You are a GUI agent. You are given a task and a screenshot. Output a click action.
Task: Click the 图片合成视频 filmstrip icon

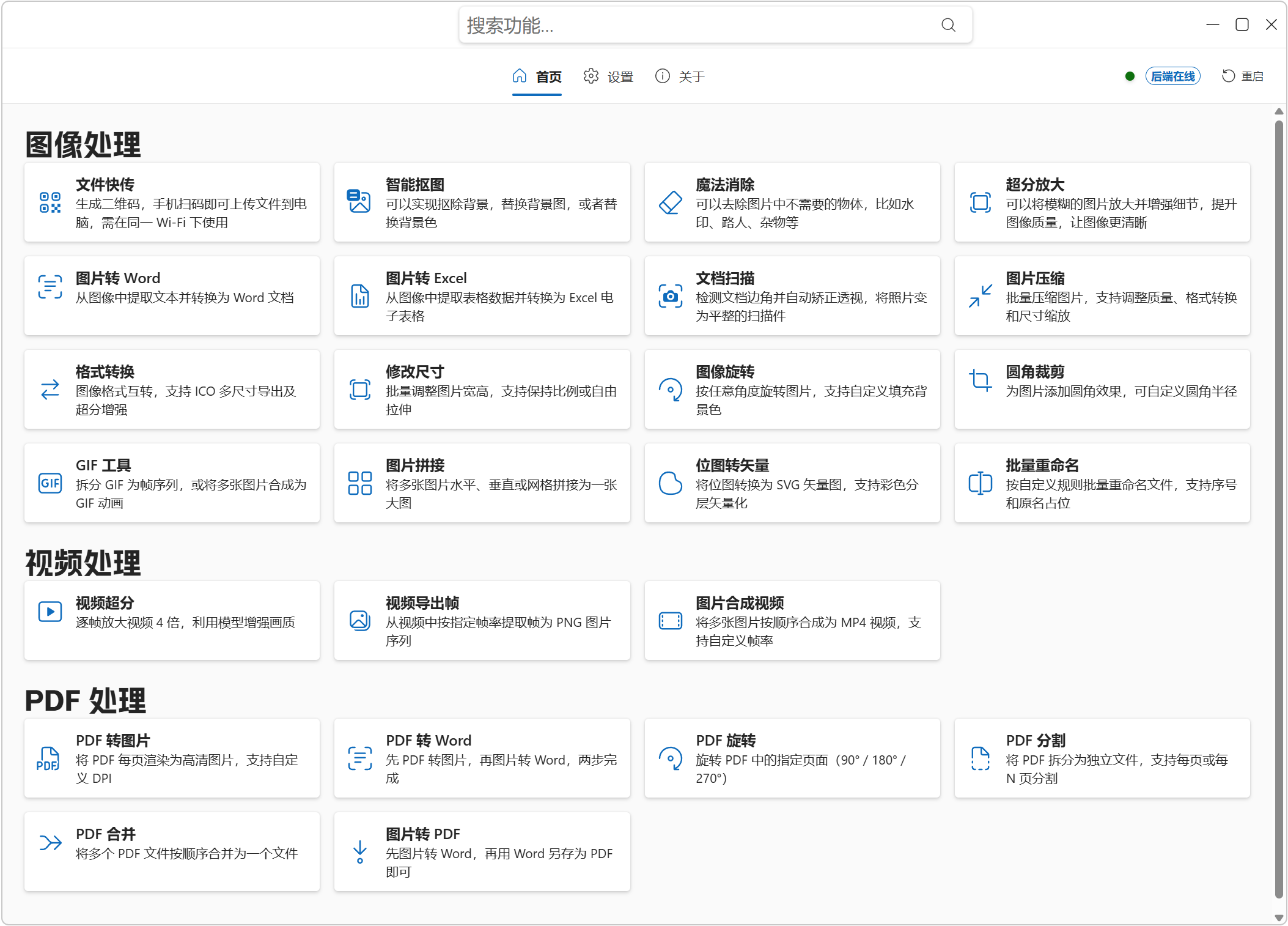pos(671,621)
